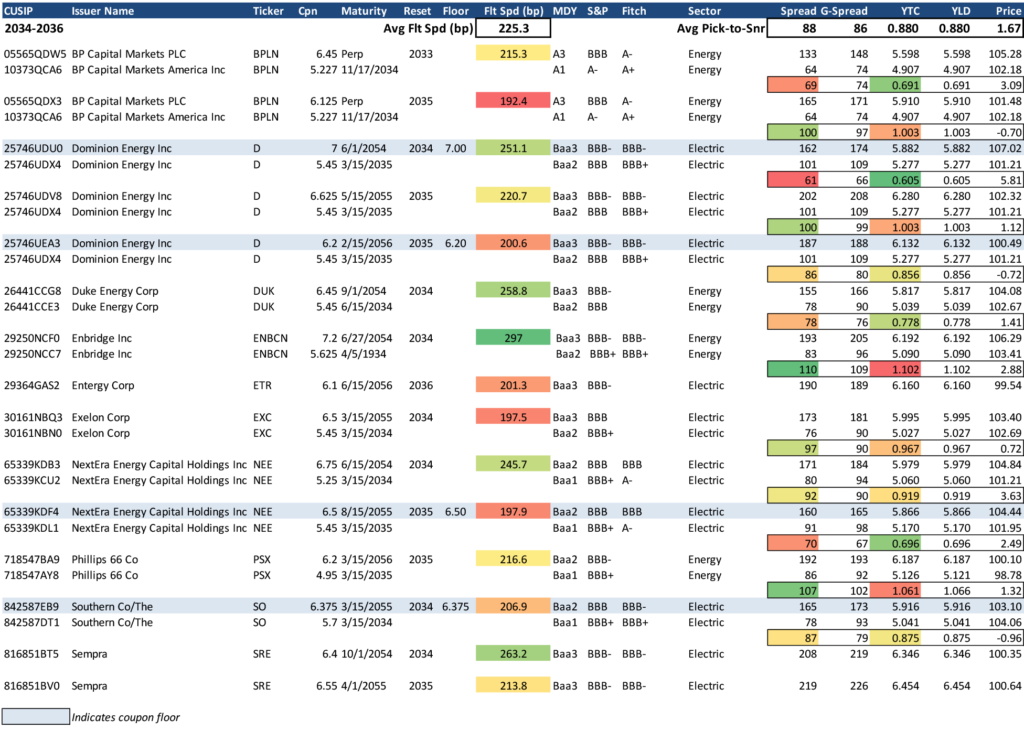
Task: Click CUSIP 29250NCF0 for Enbridge
Action: 34,338
